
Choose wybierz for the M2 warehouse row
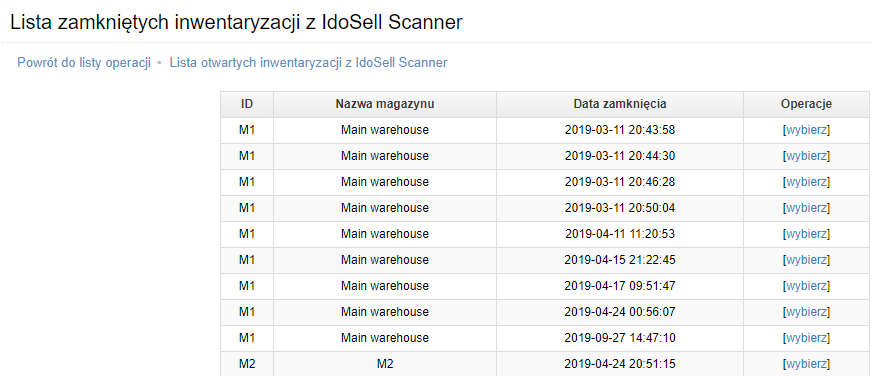coord(806,364)
